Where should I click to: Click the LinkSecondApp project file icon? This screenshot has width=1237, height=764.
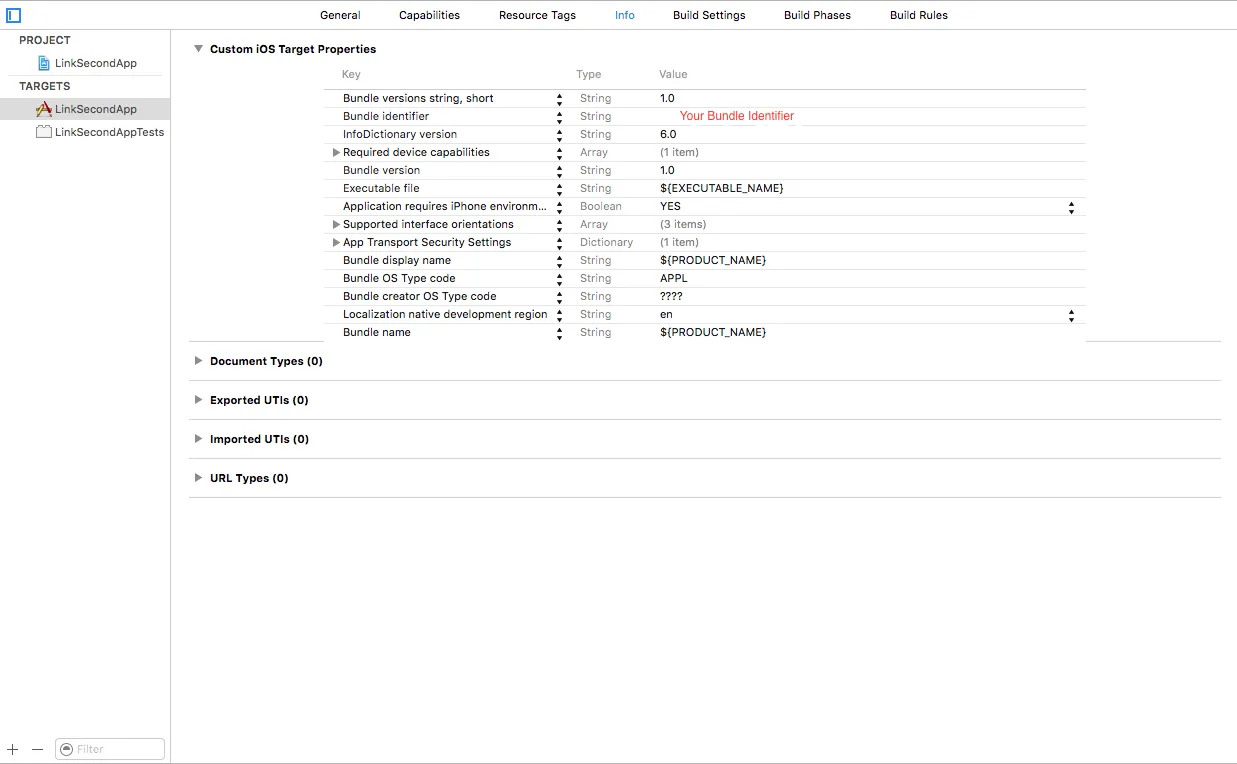tap(44, 63)
